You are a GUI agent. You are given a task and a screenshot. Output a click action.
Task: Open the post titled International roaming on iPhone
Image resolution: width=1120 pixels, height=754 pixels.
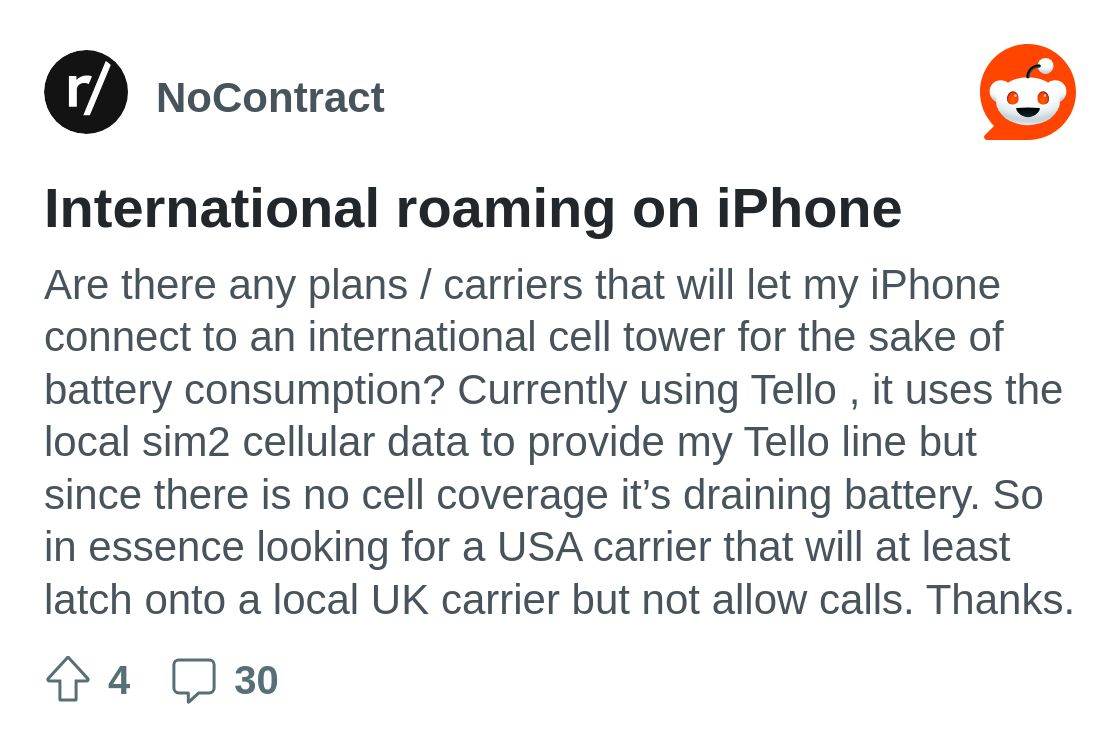[473, 208]
